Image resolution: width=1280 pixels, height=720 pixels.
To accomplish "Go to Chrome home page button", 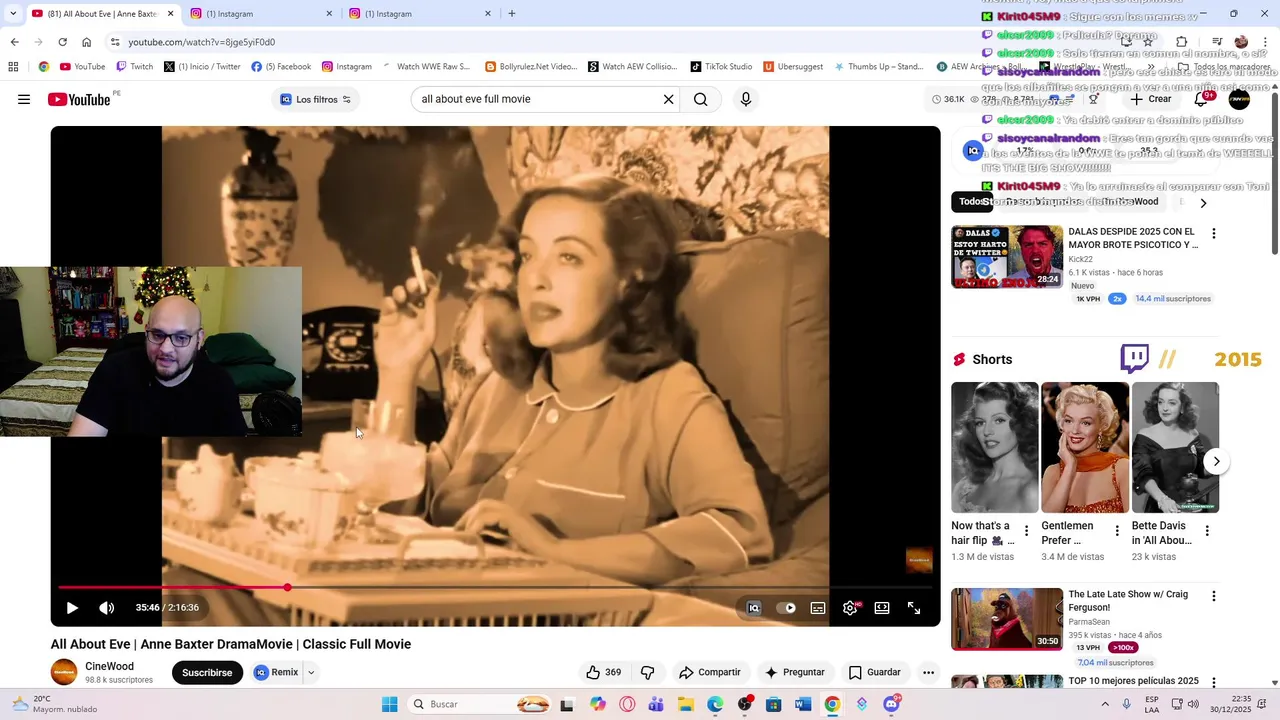I will click(86, 42).
